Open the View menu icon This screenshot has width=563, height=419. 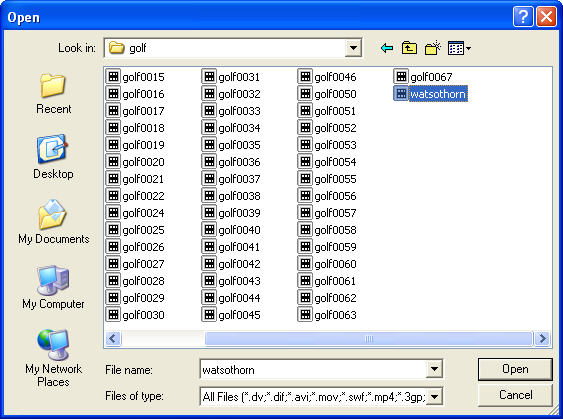tap(459, 48)
